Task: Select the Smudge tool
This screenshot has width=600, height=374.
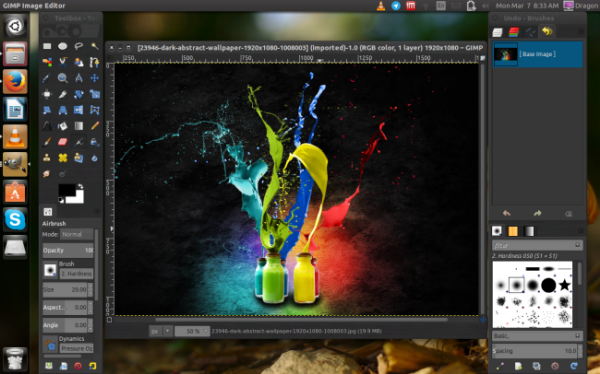Action: click(x=47, y=174)
